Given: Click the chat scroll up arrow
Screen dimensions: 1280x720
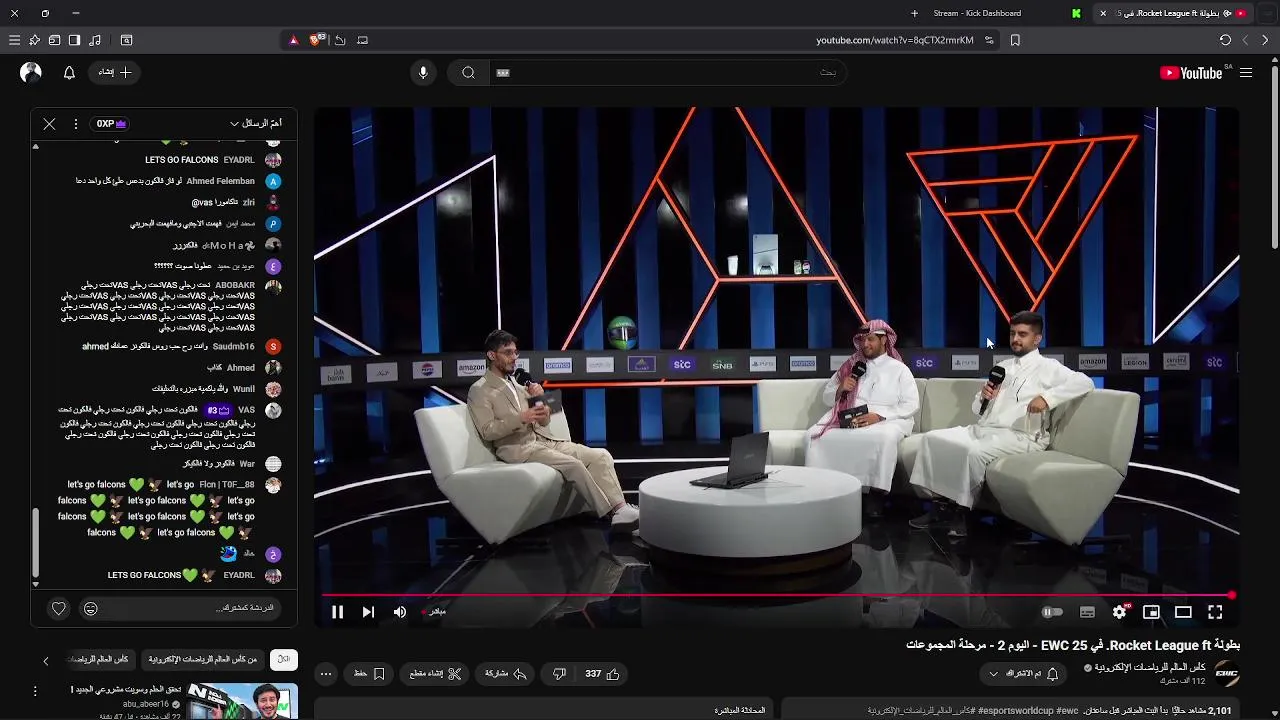Looking at the screenshot, I should coord(36,147).
